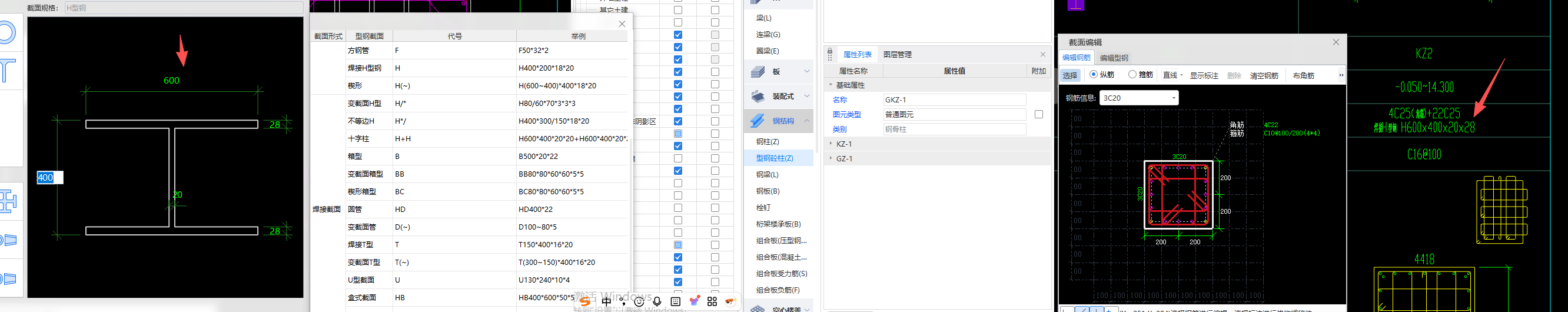
Task: Click the punctuation mode icon in IME bar
Action: click(622, 301)
